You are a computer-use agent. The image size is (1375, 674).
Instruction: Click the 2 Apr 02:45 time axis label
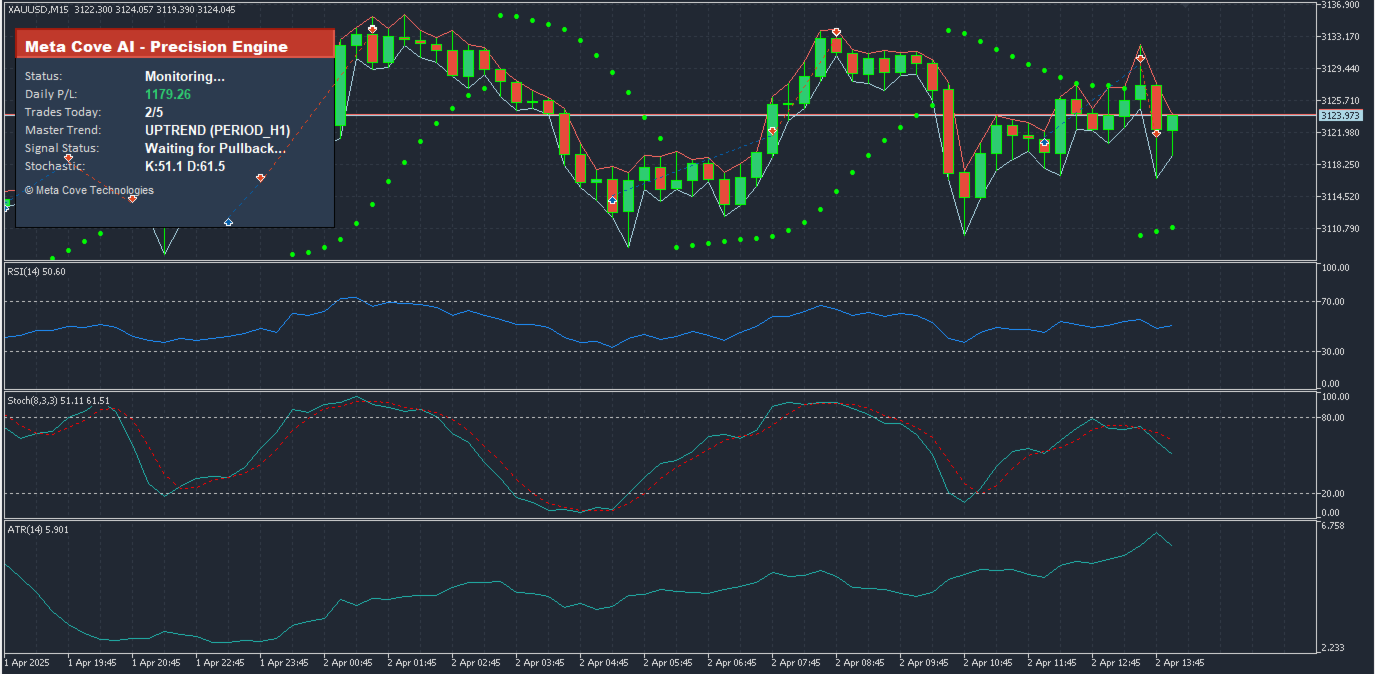pyautogui.click(x=476, y=662)
